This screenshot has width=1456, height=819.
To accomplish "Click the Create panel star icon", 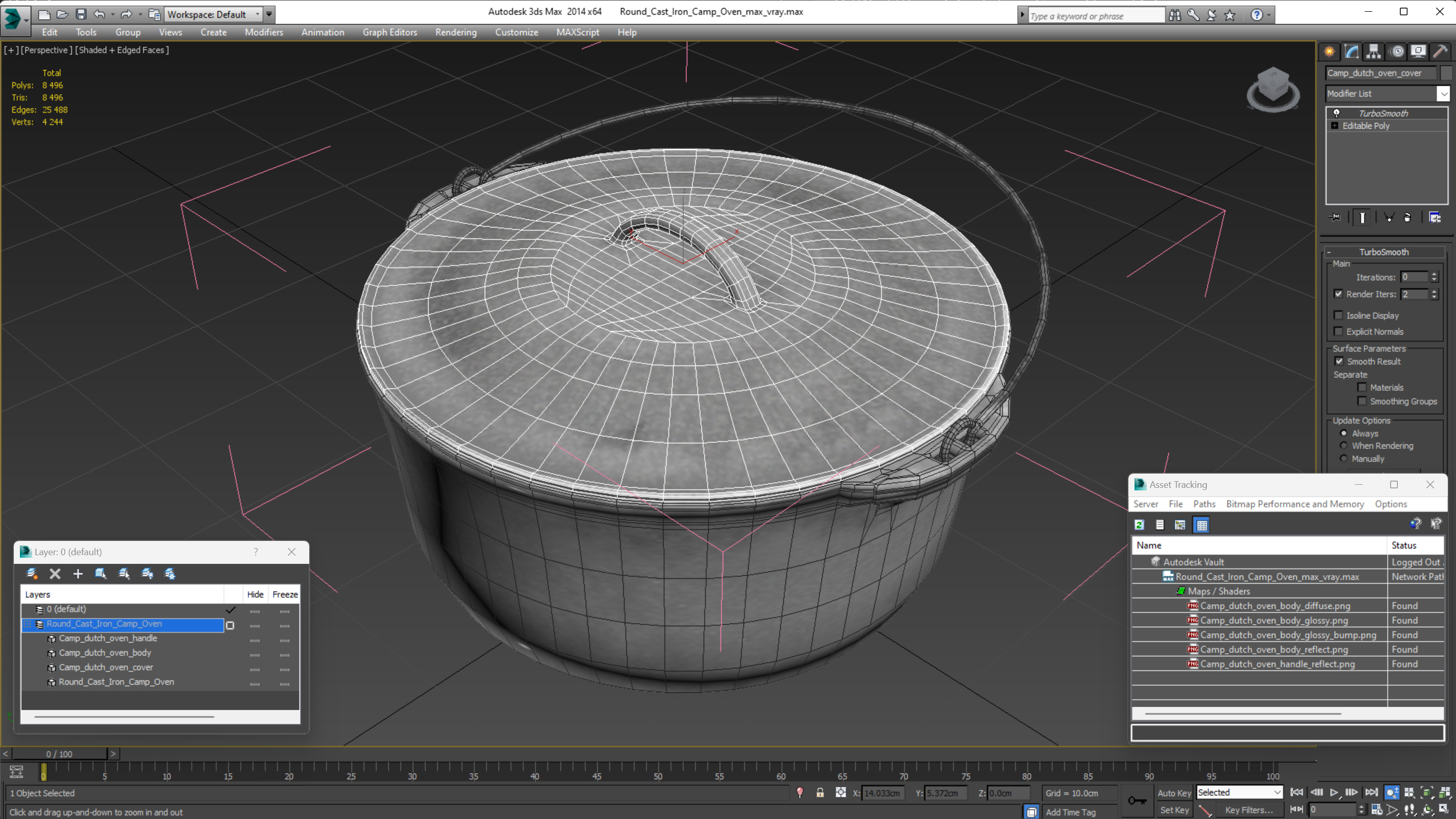I will [1329, 52].
